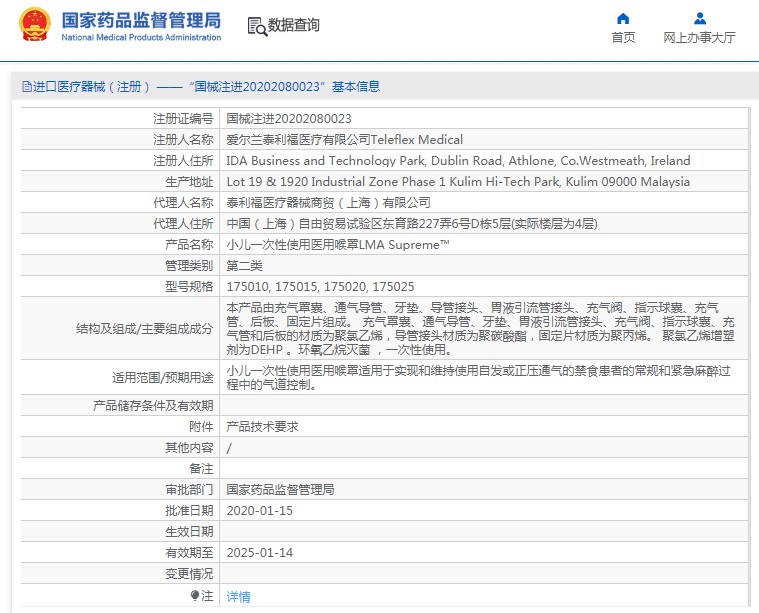Image resolution: width=759 pixels, height=613 pixels.
Task: Click the 生产地址 label
Action: 189,182
